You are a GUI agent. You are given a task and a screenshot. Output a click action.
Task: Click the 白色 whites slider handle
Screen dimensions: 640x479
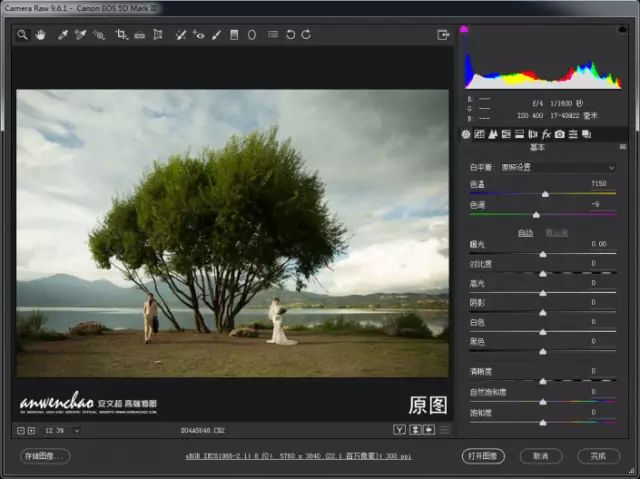pyautogui.click(x=543, y=332)
